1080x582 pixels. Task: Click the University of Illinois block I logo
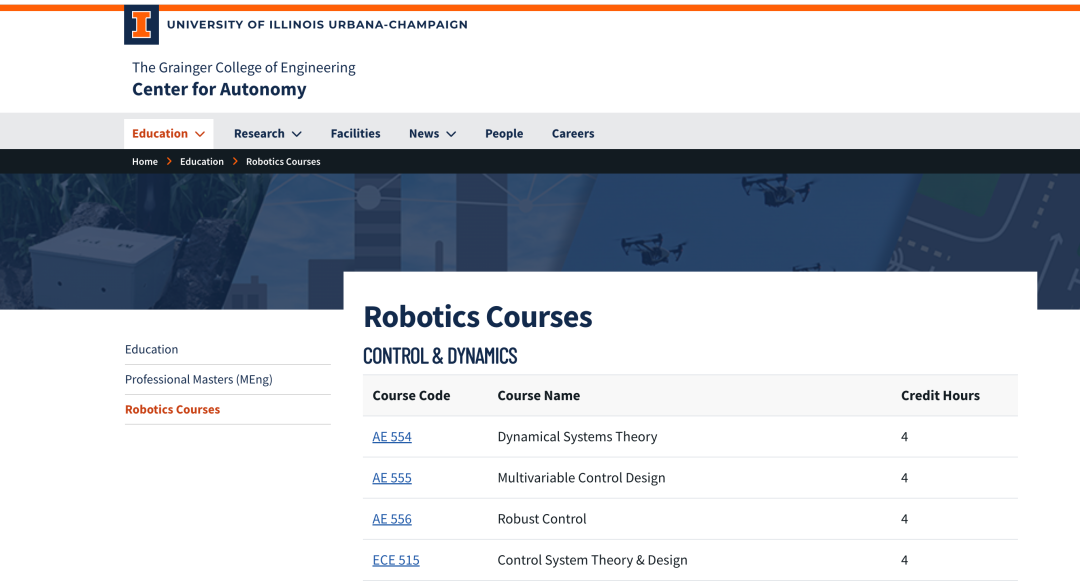click(141, 25)
